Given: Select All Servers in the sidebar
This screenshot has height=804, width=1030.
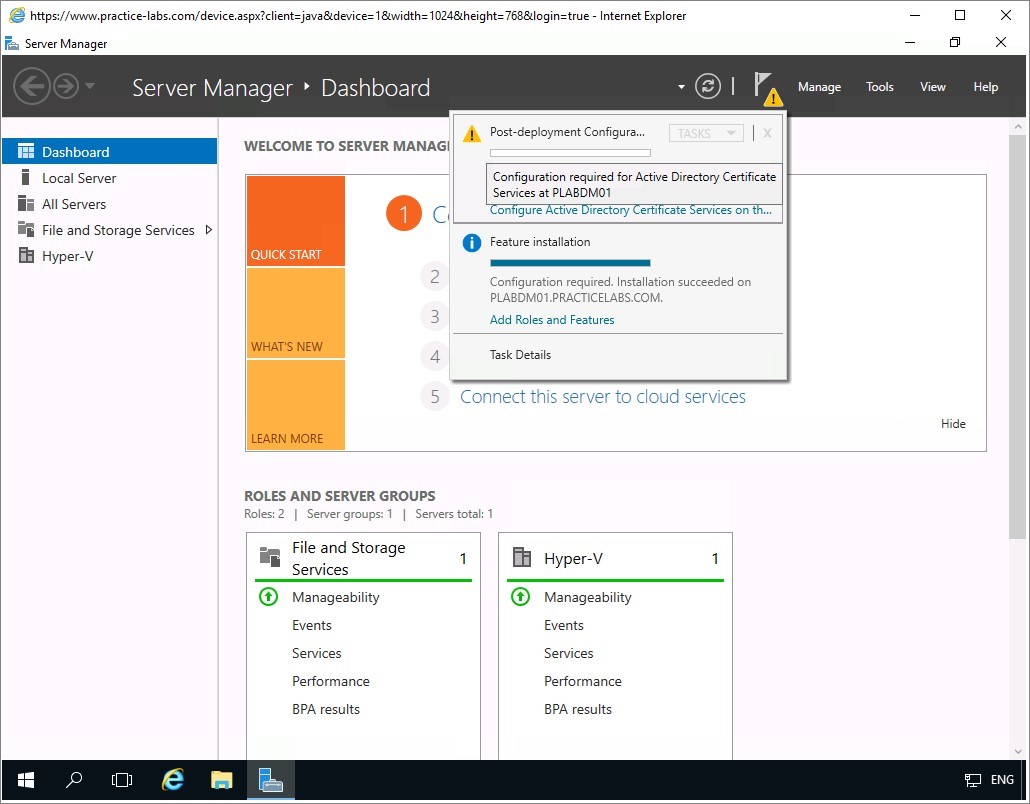Looking at the screenshot, I should click(110, 204).
